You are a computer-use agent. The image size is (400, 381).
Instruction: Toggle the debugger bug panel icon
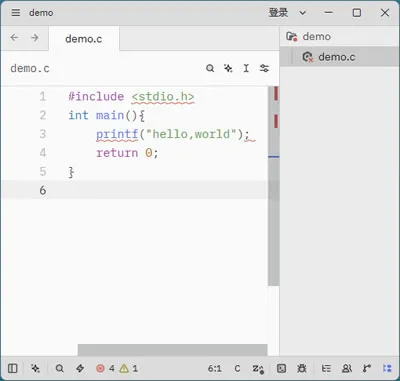(x=302, y=368)
